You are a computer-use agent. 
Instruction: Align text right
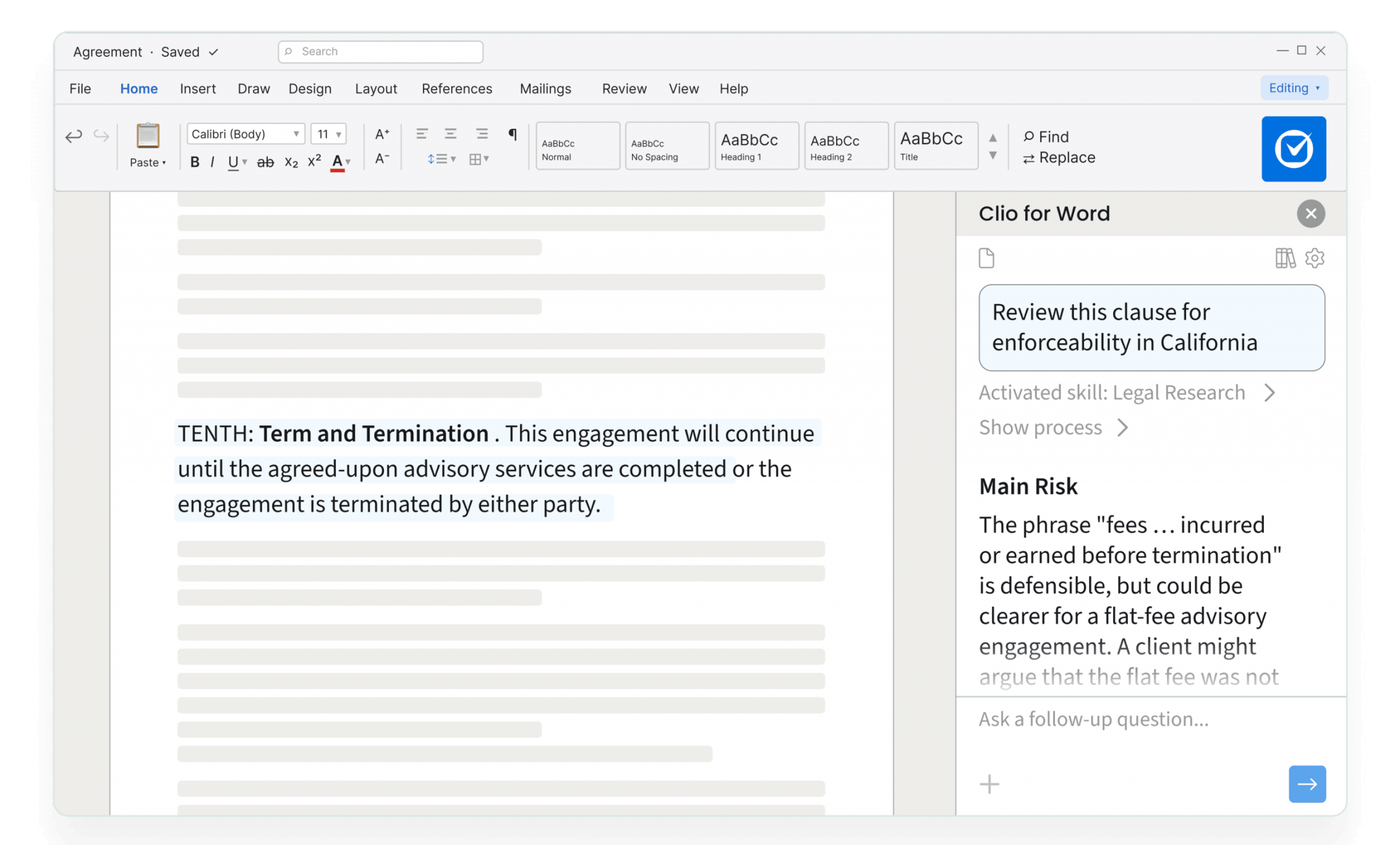pyautogui.click(x=482, y=134)
